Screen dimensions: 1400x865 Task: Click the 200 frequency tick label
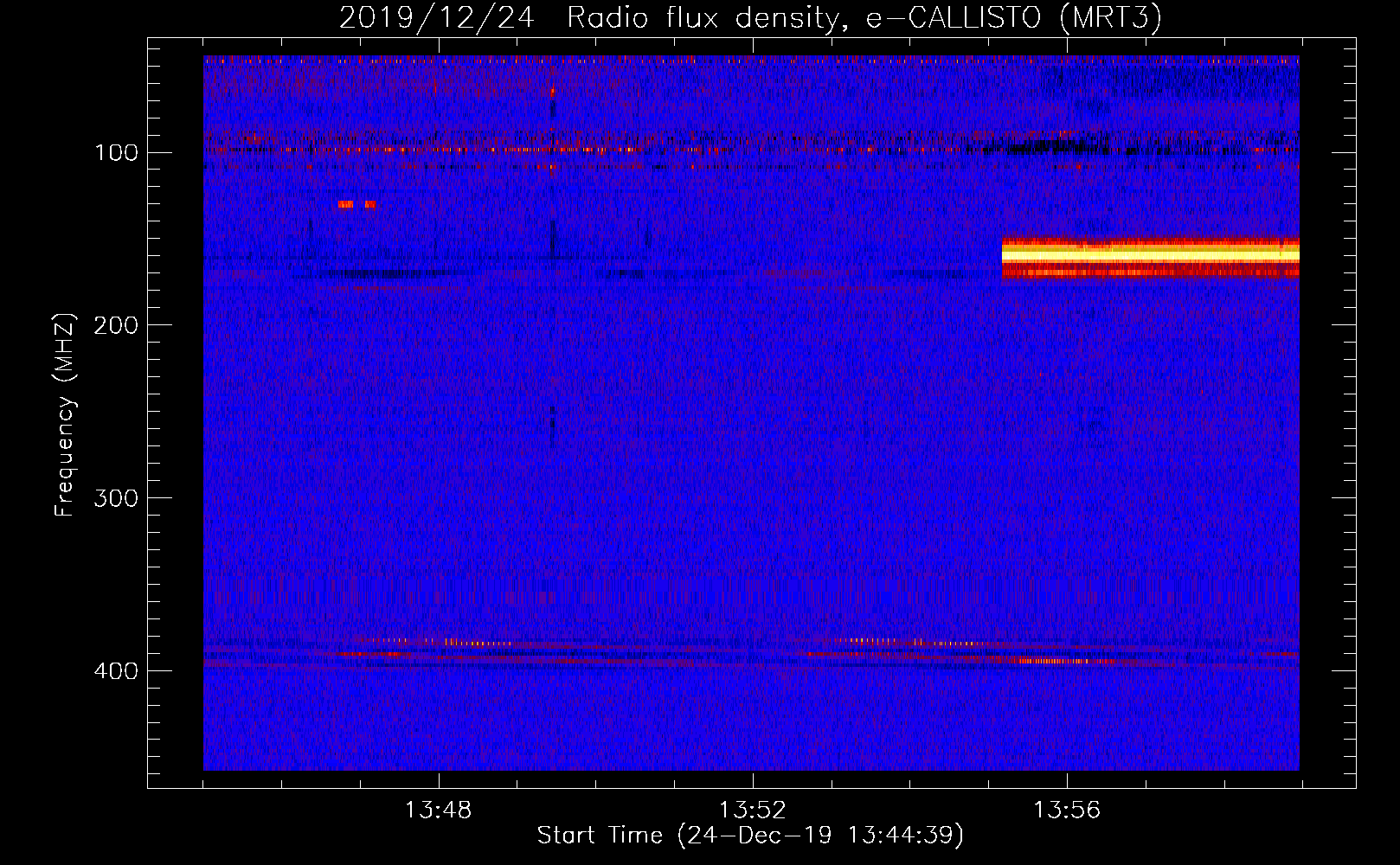116,325
